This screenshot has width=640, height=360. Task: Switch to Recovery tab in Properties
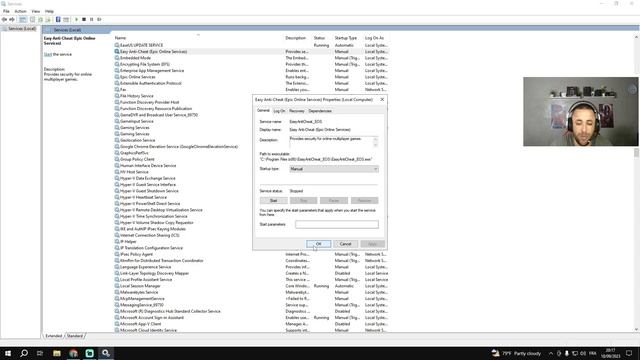tap(297, 111)
